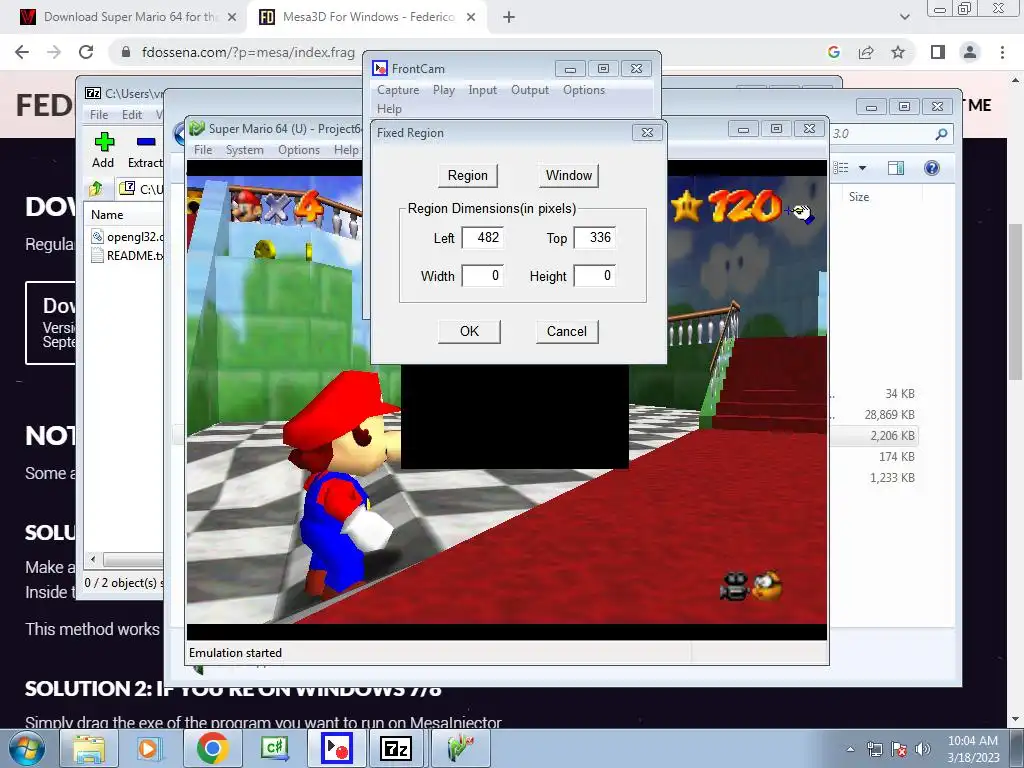Open Project64 Help menu
1024x768 pixels.
(x=346, y=150)
